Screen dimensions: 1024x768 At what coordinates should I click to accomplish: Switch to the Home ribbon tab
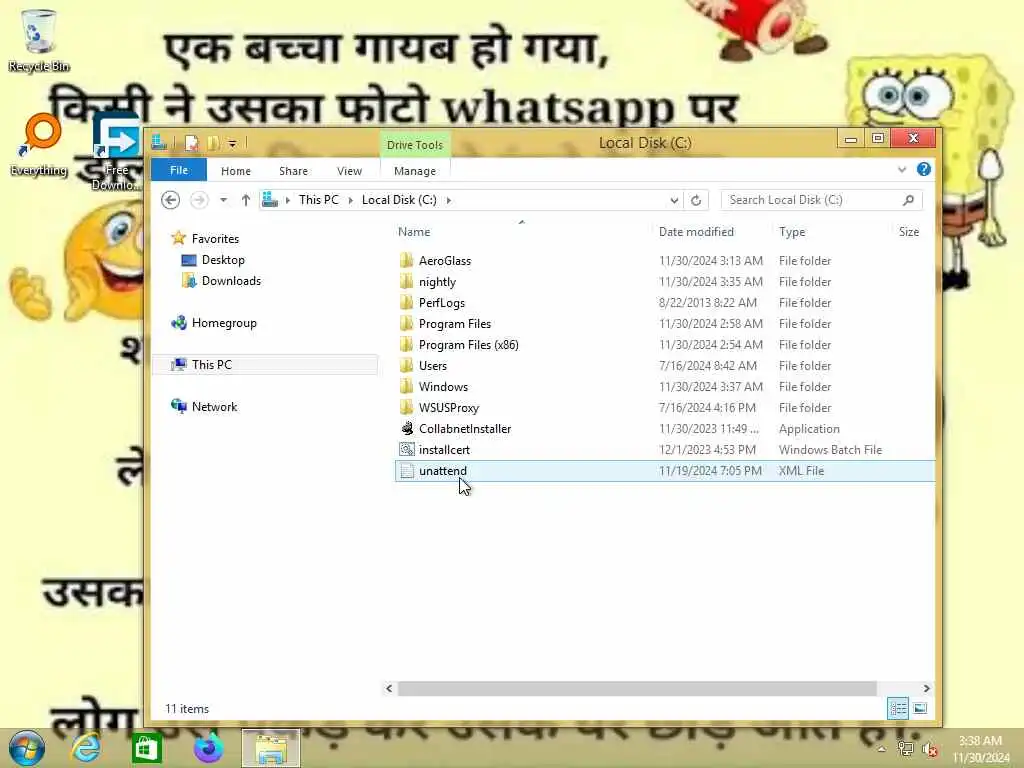tap(236, 170)
